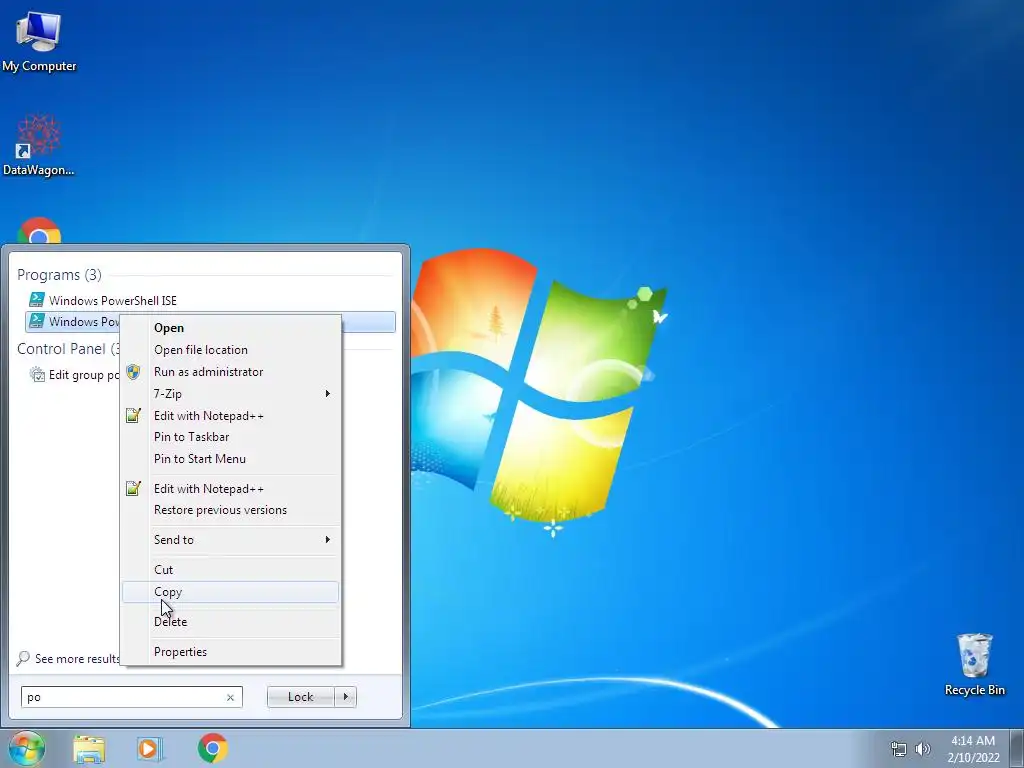This screenshot has height=768, width=1024.
Task: Click the Windows PowerShell ISE program icon
Action: click(x=37, y=300)
